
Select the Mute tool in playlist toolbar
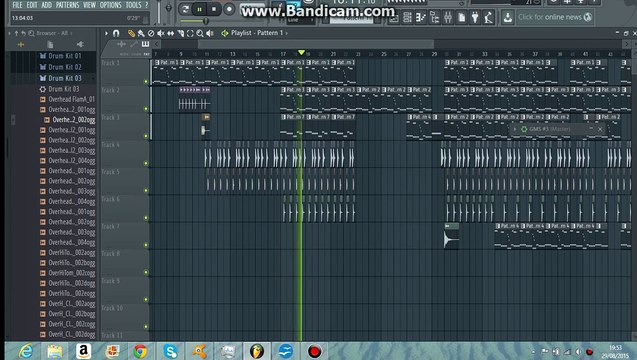161,33
